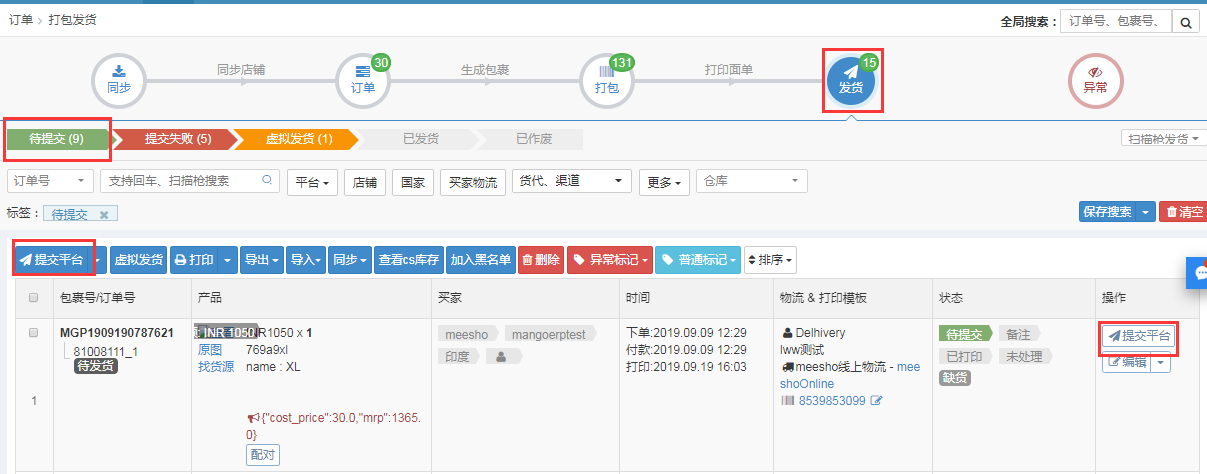Image resolution: width=1207 pixels, height=474 pixels.
Task: Tick the select-all checkbox in table header
Action: [x=34, y=298]
